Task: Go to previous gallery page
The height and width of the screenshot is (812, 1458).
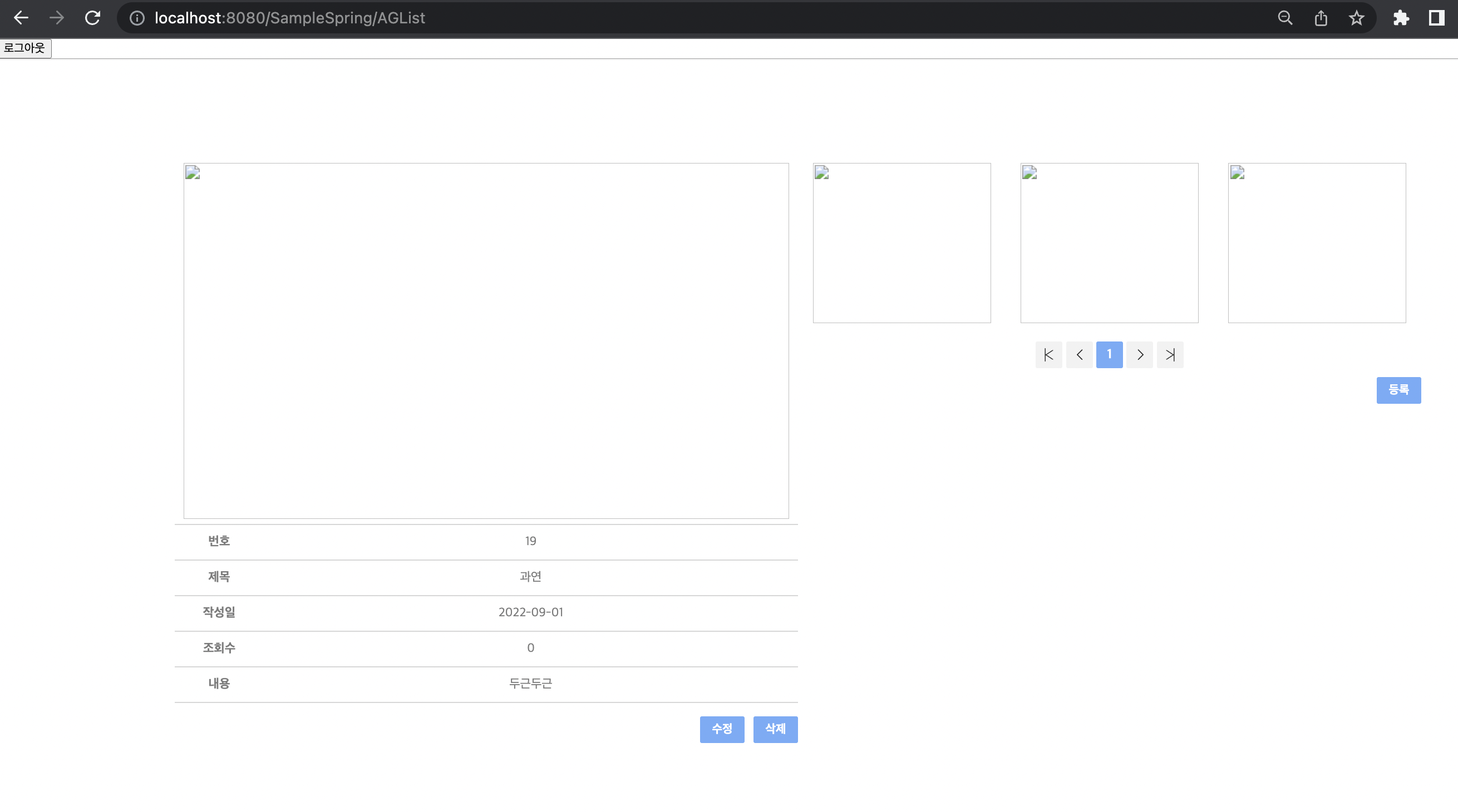Action: (x=1079, y=355)
